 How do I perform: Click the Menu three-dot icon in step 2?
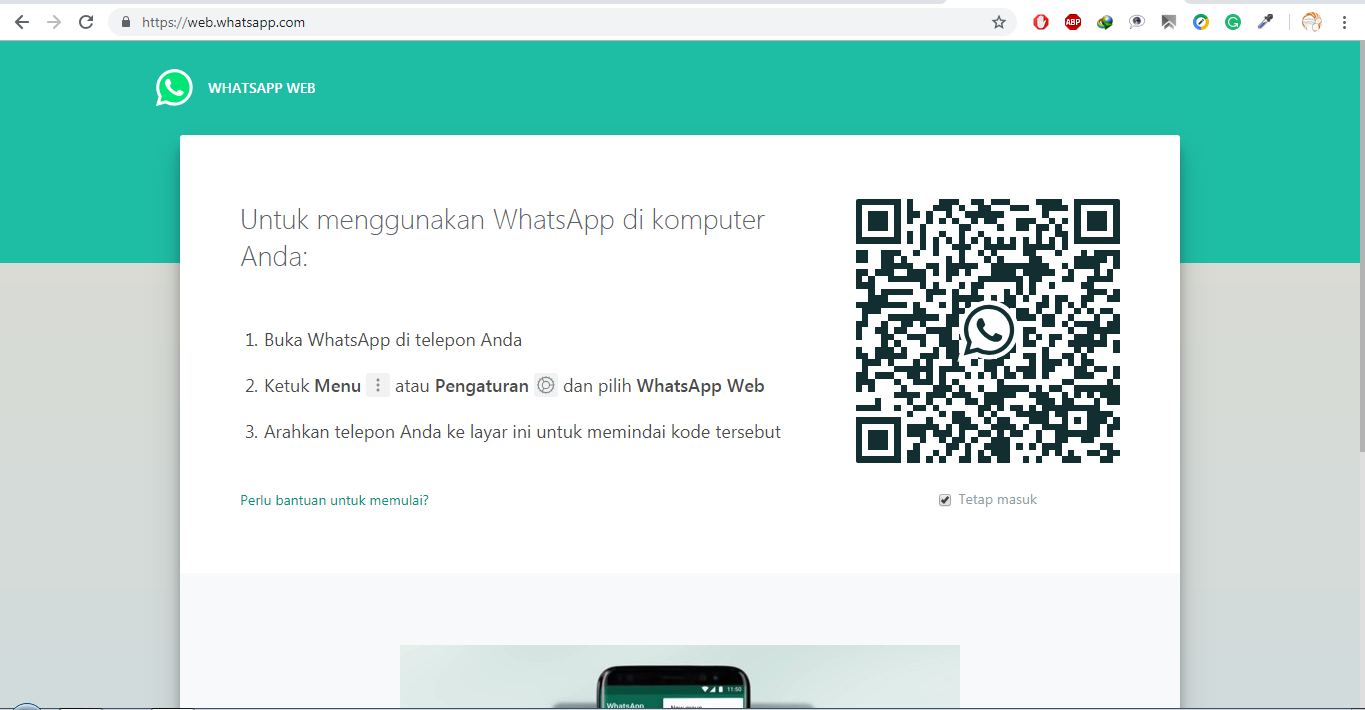coord(377,385)
